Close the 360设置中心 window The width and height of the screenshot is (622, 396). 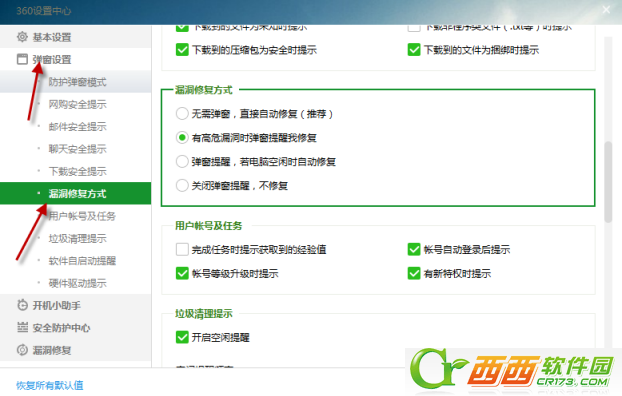pyautogui.click(x=606, y=10)
